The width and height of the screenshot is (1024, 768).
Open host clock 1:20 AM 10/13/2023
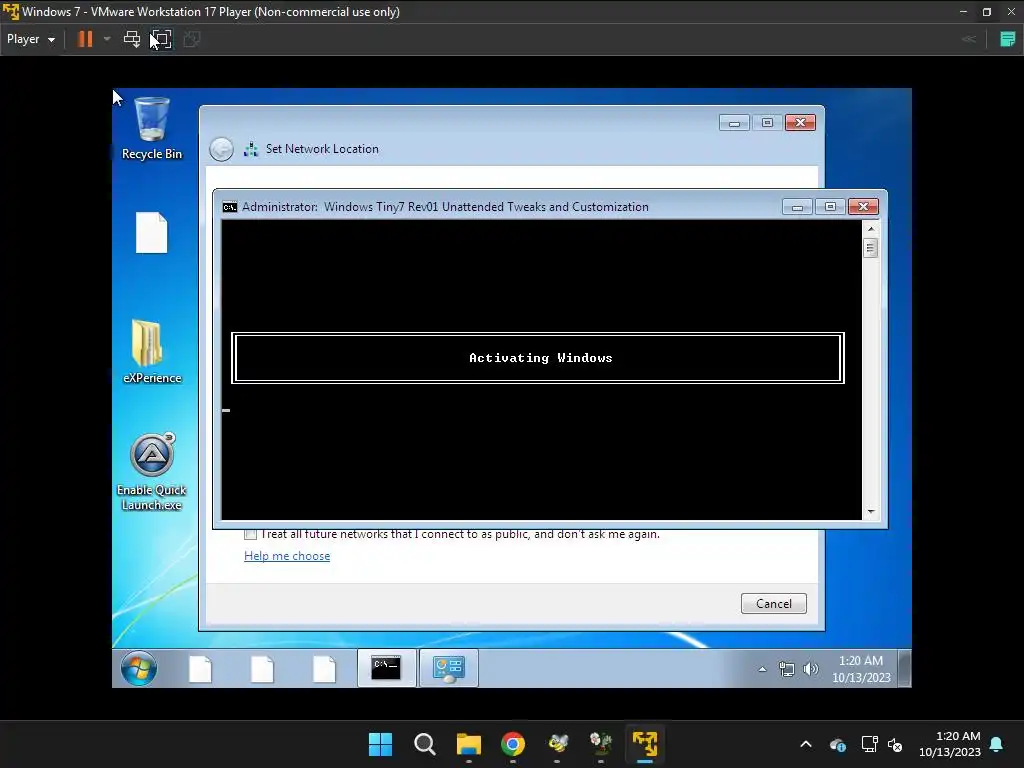[x=950, y=744]
